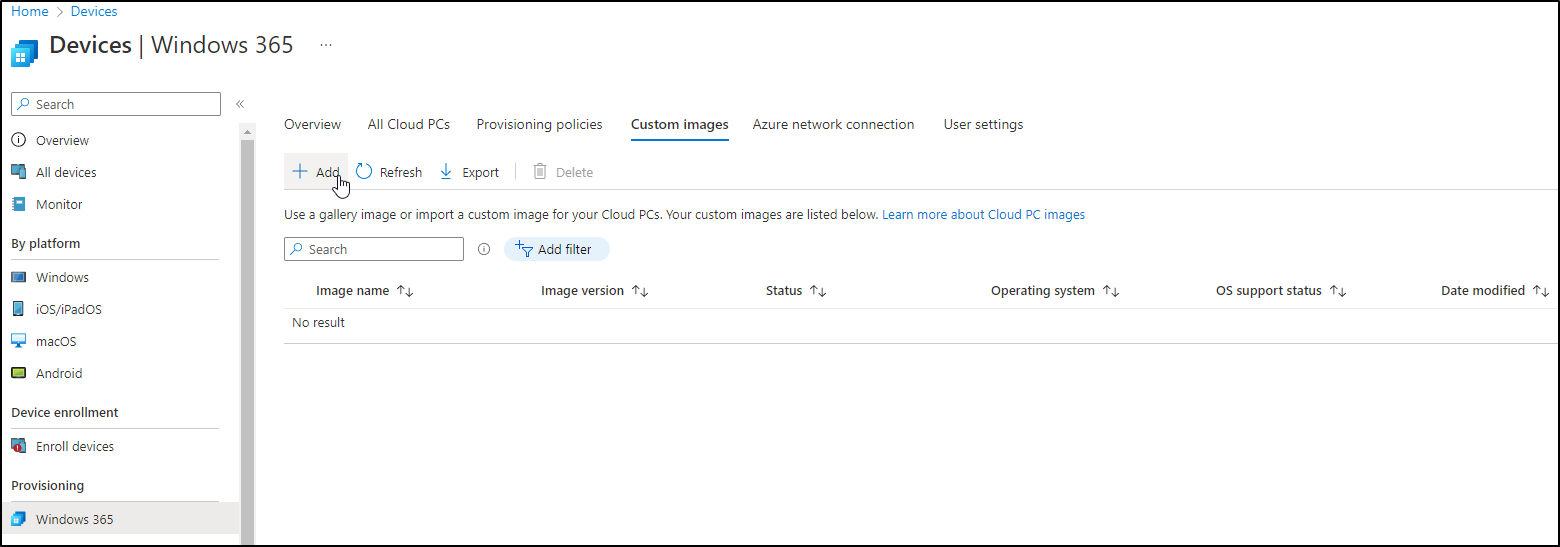Image resolution: width=1560 pixels, height=547 pixels.
Task: Click the Enroll devices icon
Action: (x=18, y=446)
